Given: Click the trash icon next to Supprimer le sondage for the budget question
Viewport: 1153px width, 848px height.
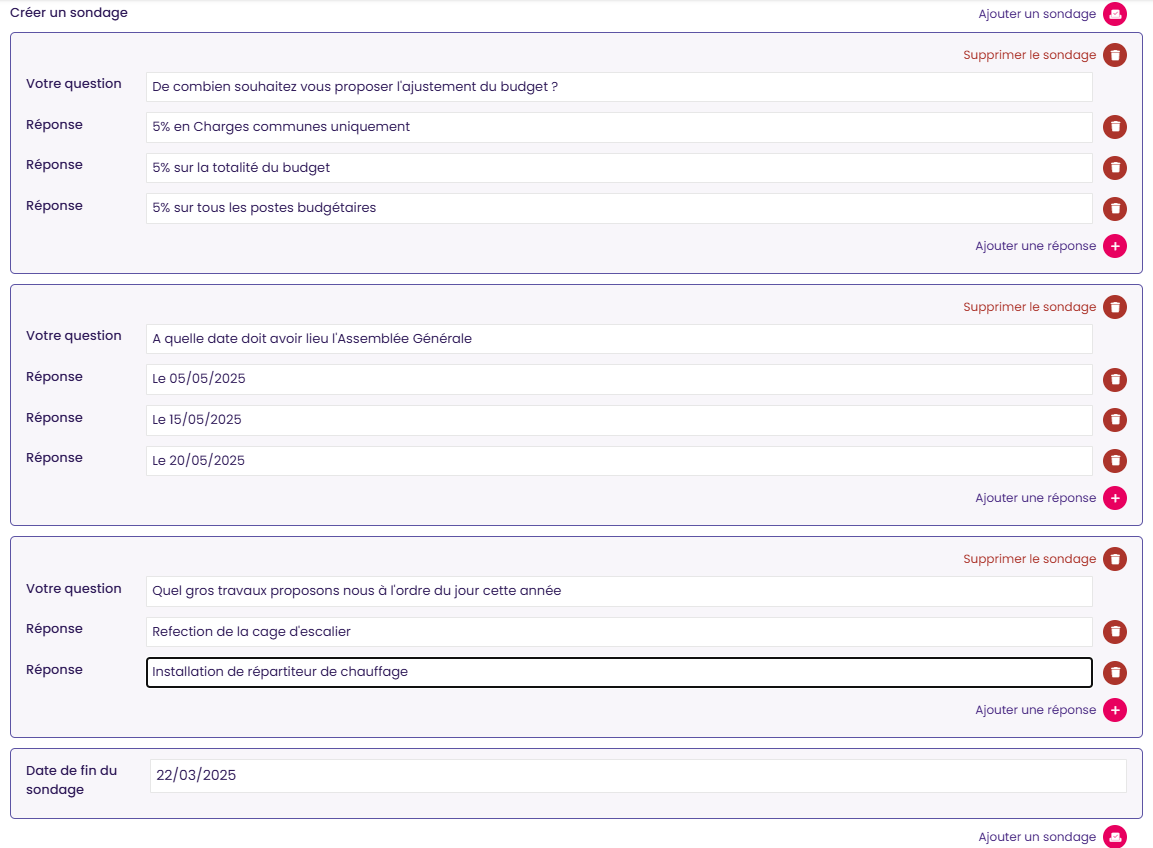Looking at the screenshot, I should [x=1115, y=55].
